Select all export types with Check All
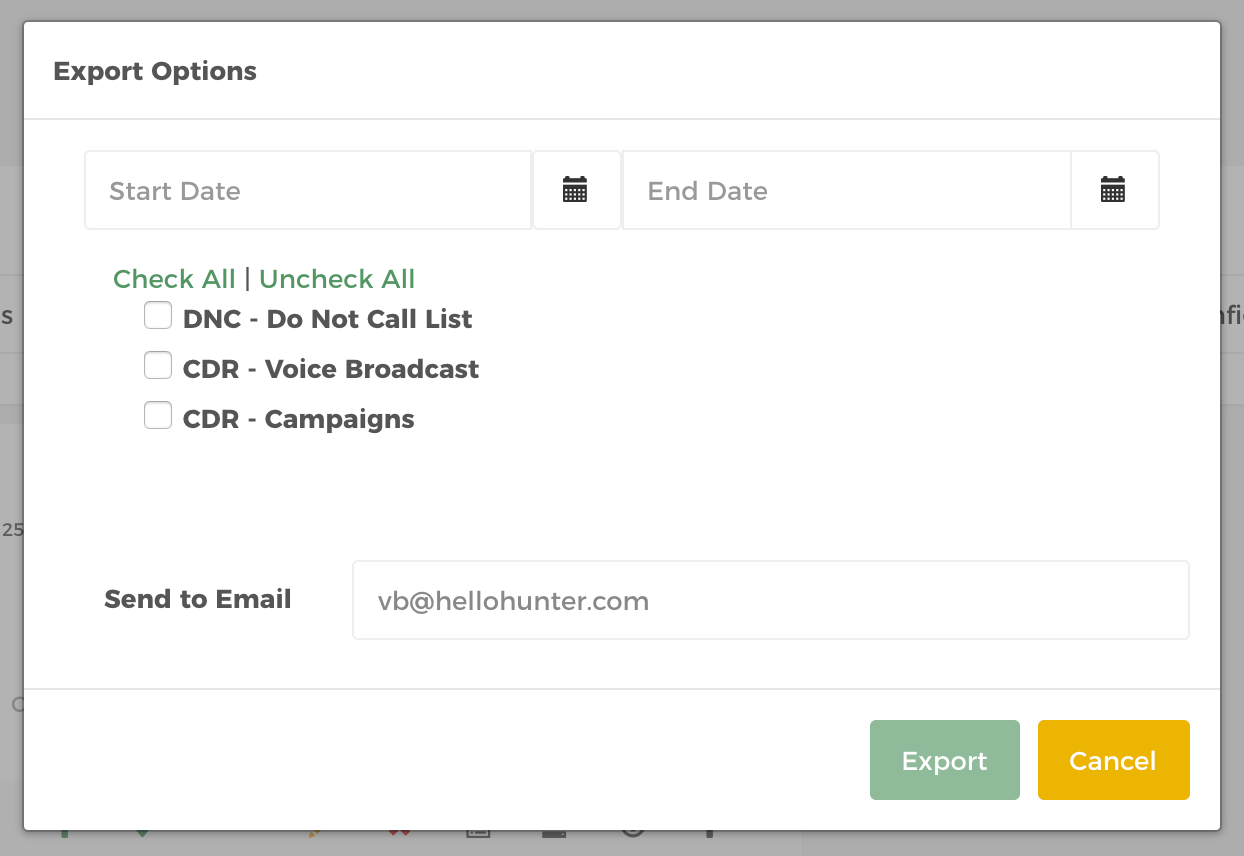Image resolution: width=1244 pixels, height=856 pixels. [x=174, y=279]
